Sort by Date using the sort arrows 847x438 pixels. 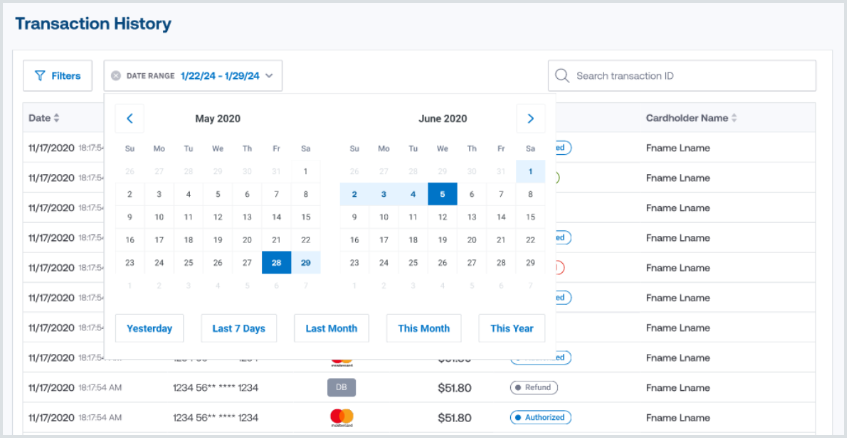(x=57, y=118)
